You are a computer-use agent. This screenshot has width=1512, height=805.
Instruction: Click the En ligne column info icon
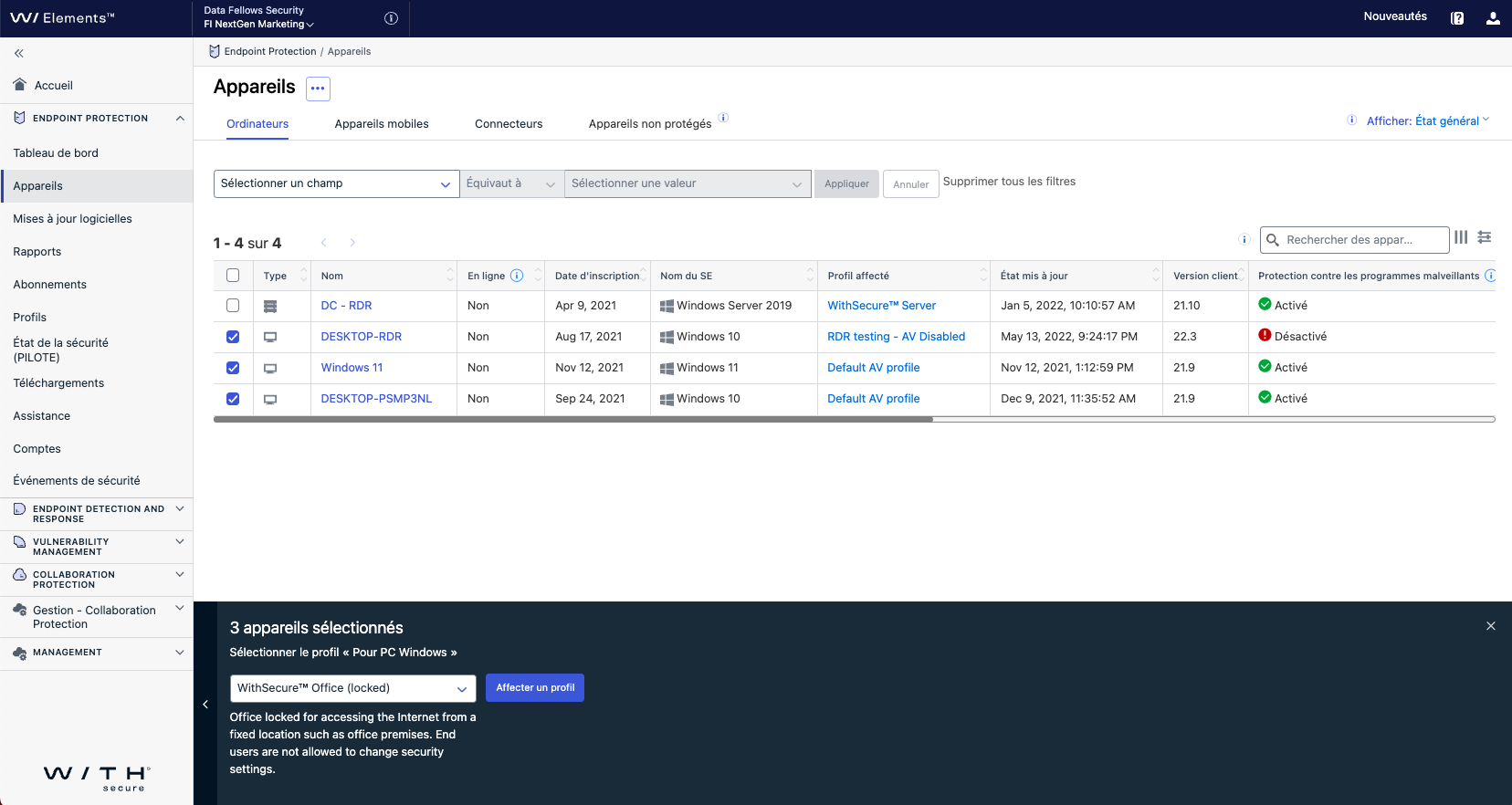tap(517, 276)
